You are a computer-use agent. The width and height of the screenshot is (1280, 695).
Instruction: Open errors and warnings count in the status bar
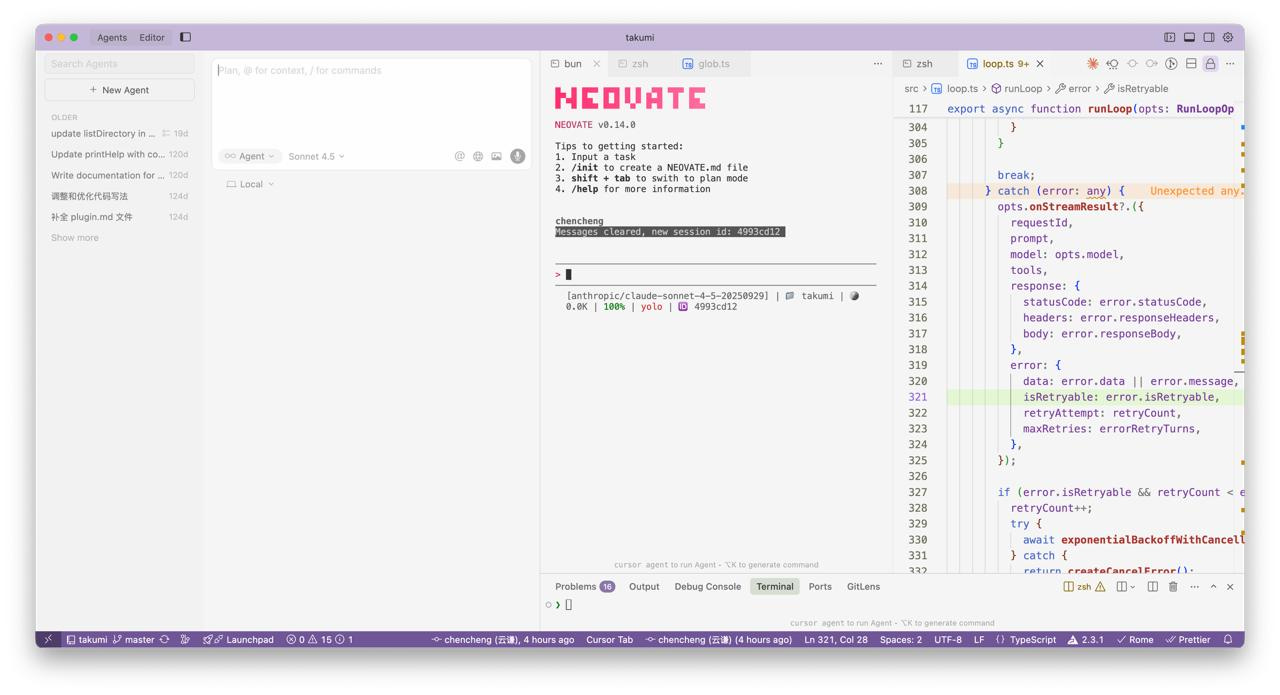(320, 640)
